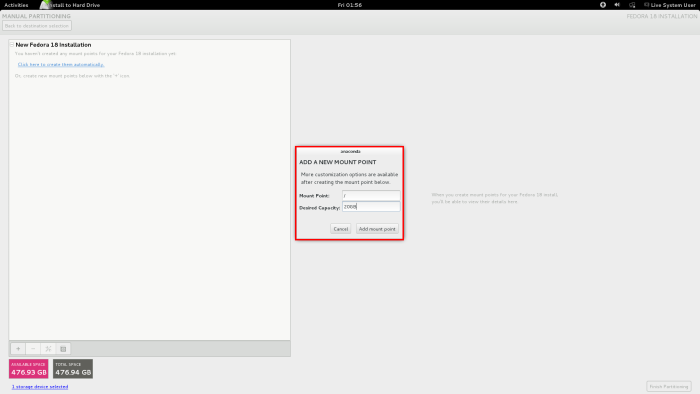The width and height of the screenshot is (700, 394).
Task: Click the plus icon to add mount point
Action: click(x=18, y=348)
